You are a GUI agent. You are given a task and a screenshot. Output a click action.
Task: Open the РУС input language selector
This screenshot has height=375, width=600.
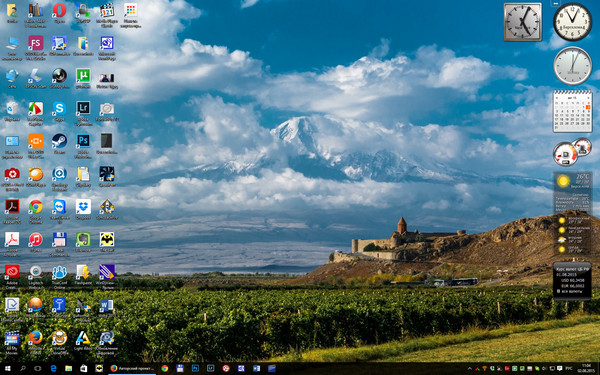point(569,368)
